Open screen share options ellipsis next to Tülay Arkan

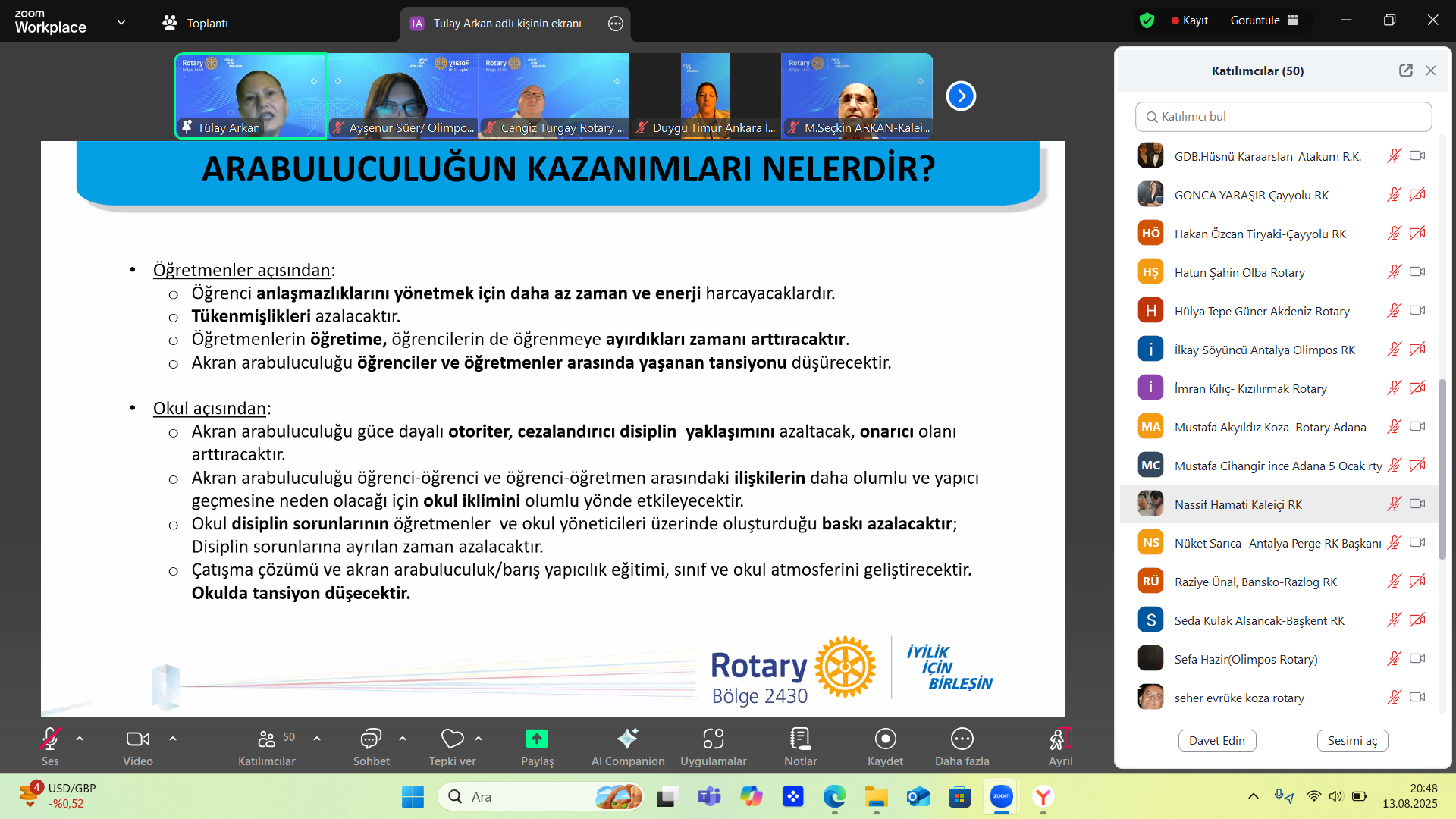(x=616, y=24)
